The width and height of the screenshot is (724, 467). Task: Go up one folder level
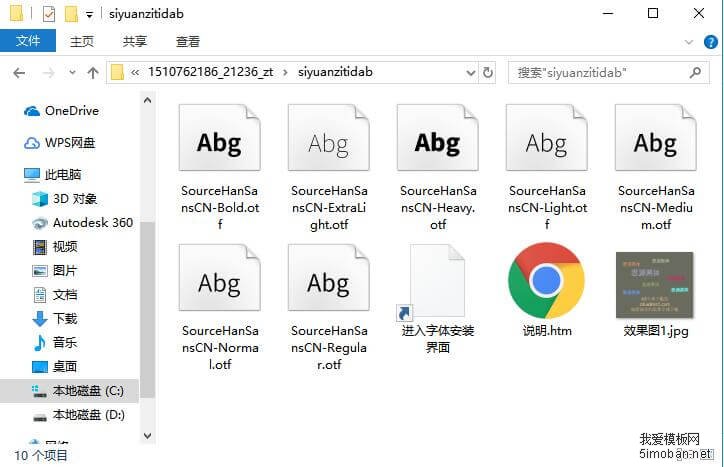point(93,73)
